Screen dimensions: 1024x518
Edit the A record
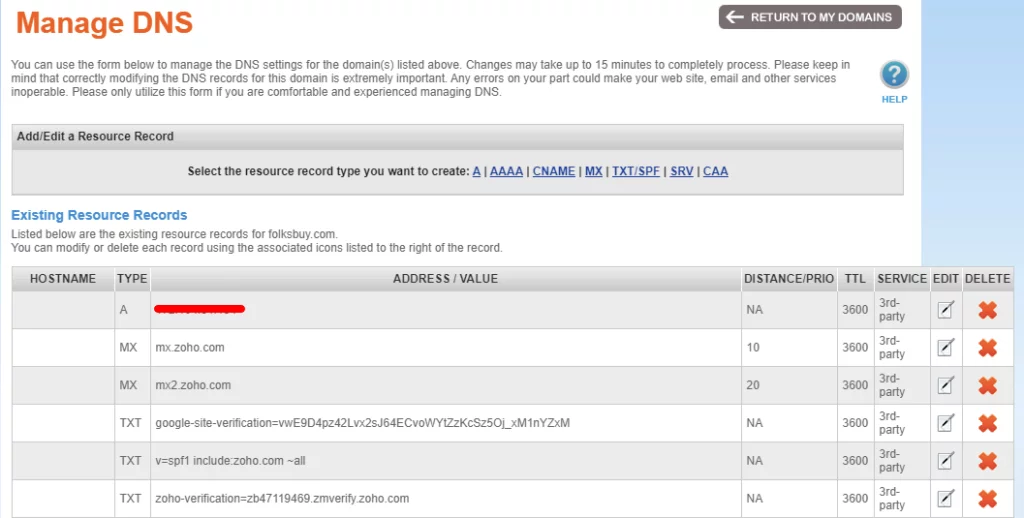click(945, 310)
